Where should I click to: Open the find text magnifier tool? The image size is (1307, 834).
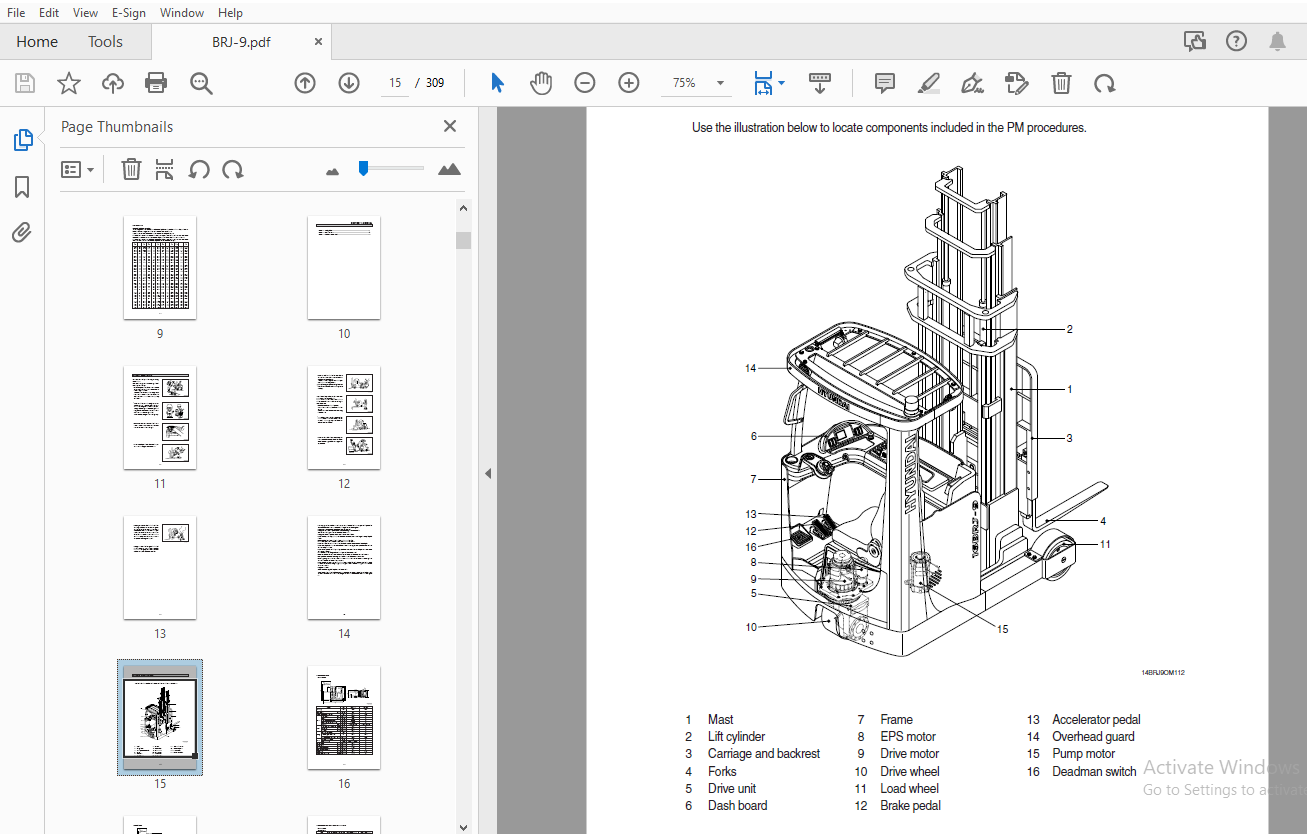pos(201,83)
